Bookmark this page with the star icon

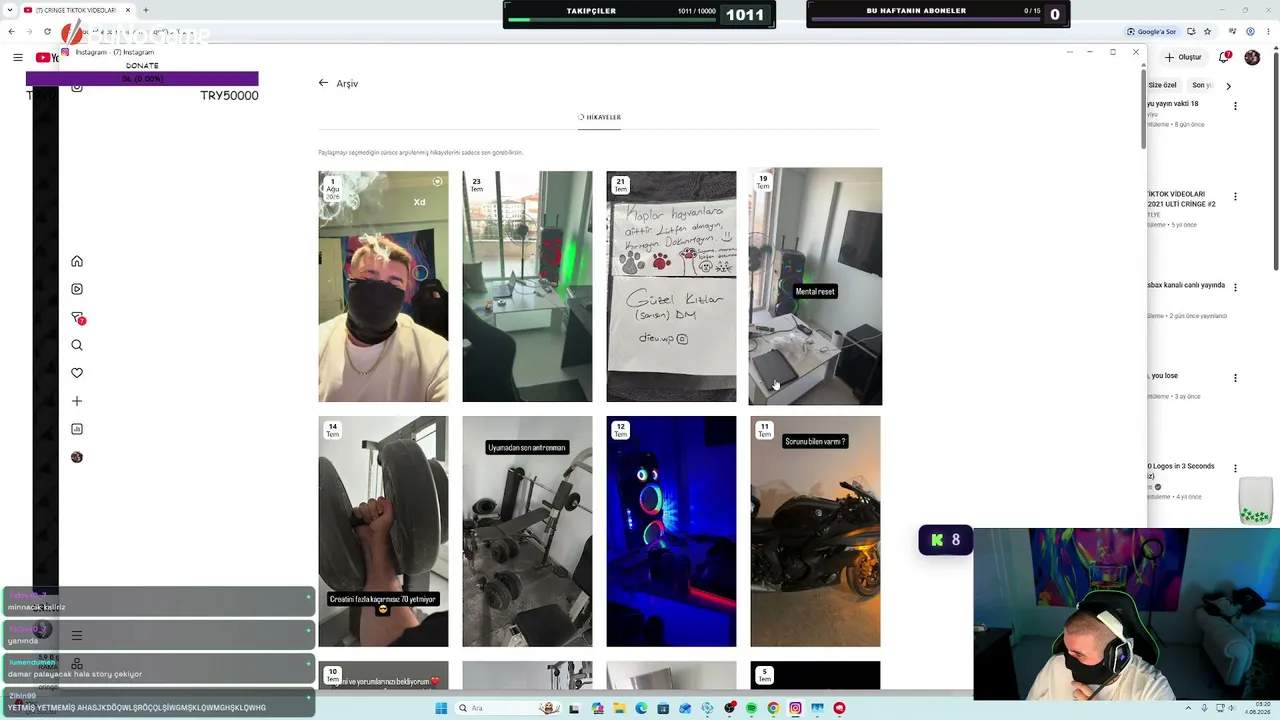[x=1207, y=32]
